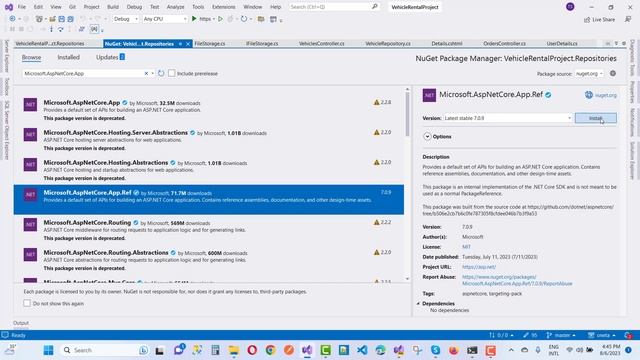The width and height of the screenshot is (640, 360).
Task: Click the Git branch master indicator
Action: pyautogui.click(x=561, y=335)
